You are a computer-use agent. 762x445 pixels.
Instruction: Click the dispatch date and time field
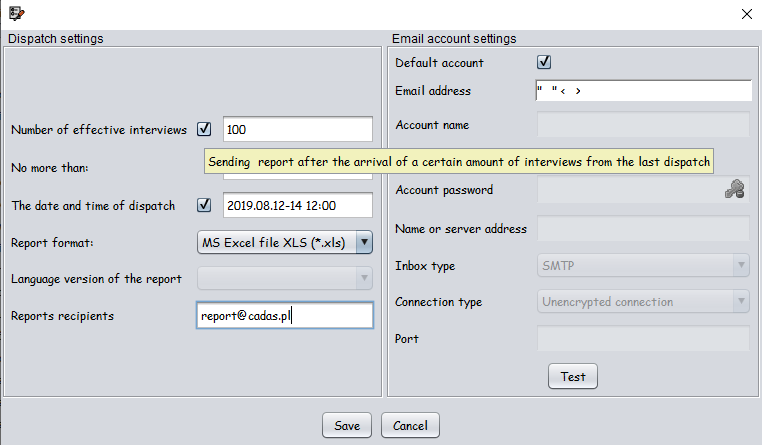coord(298,205)
